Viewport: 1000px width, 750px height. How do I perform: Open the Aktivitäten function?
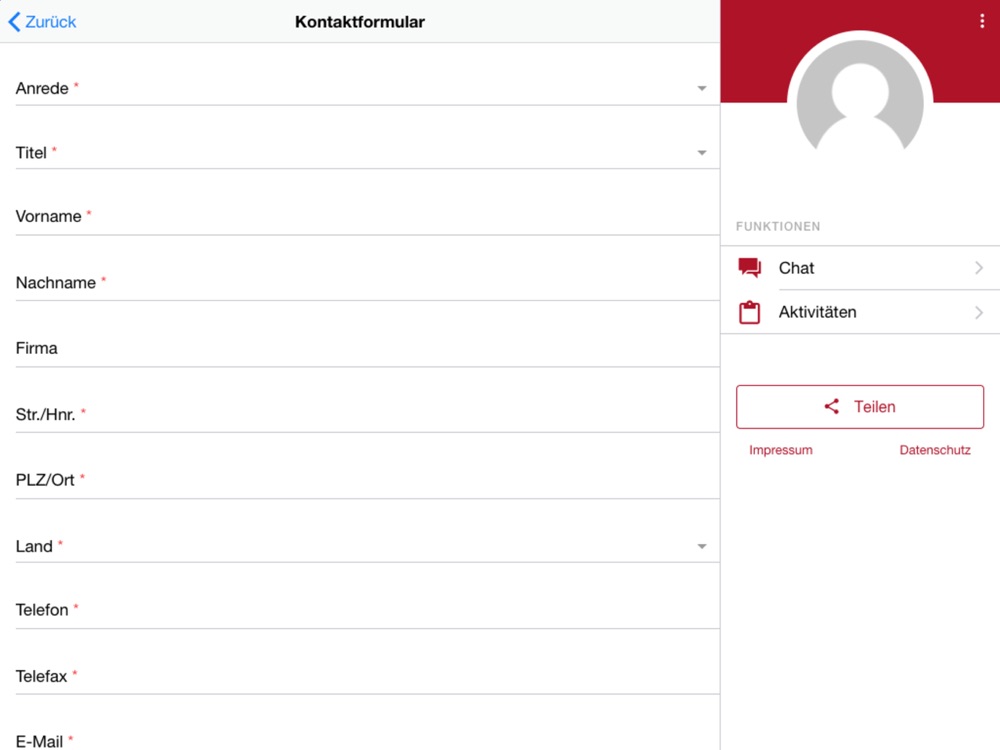coord(860,312)
